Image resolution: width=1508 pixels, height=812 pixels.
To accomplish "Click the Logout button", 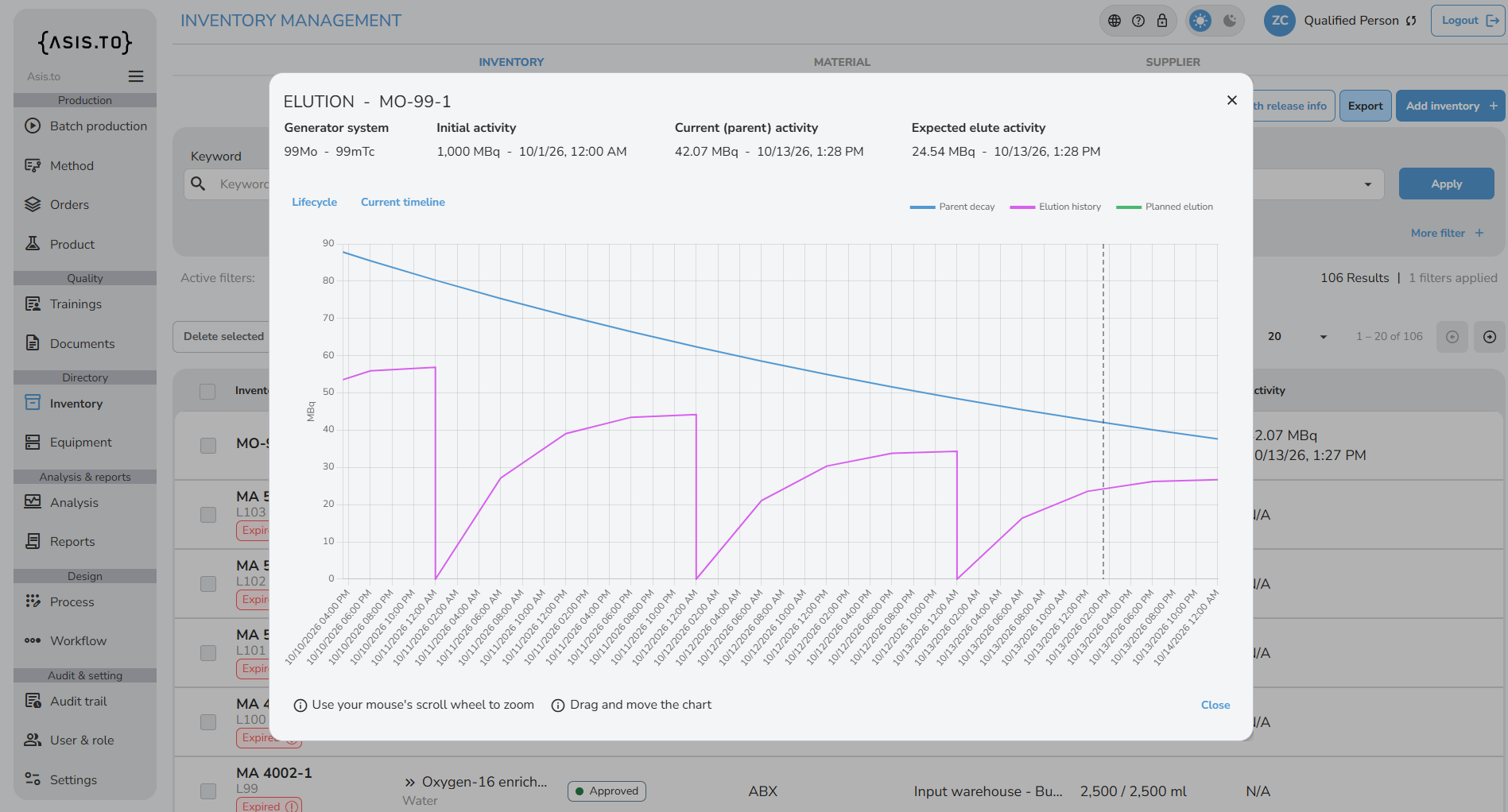I will pyautogui.click(x=1468, y=21).
